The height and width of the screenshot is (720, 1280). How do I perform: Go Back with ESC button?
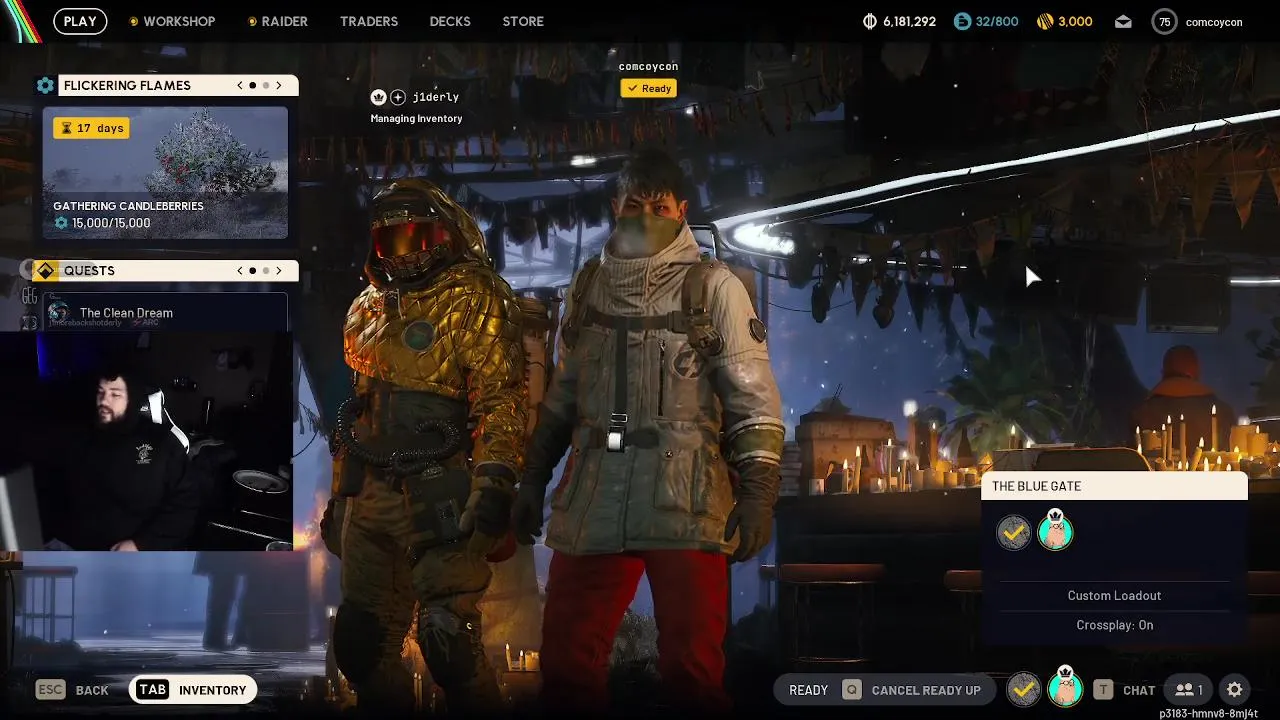(x=72, y=690)
